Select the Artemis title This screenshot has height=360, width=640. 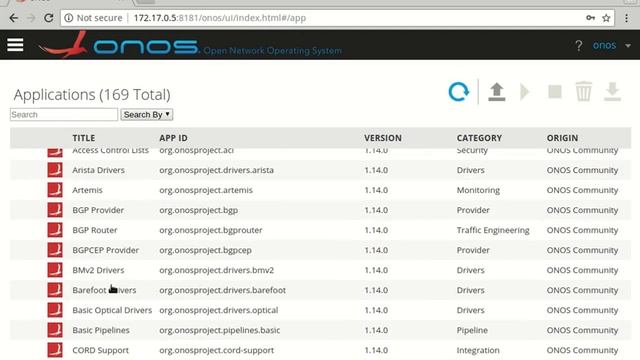point(87,190)
